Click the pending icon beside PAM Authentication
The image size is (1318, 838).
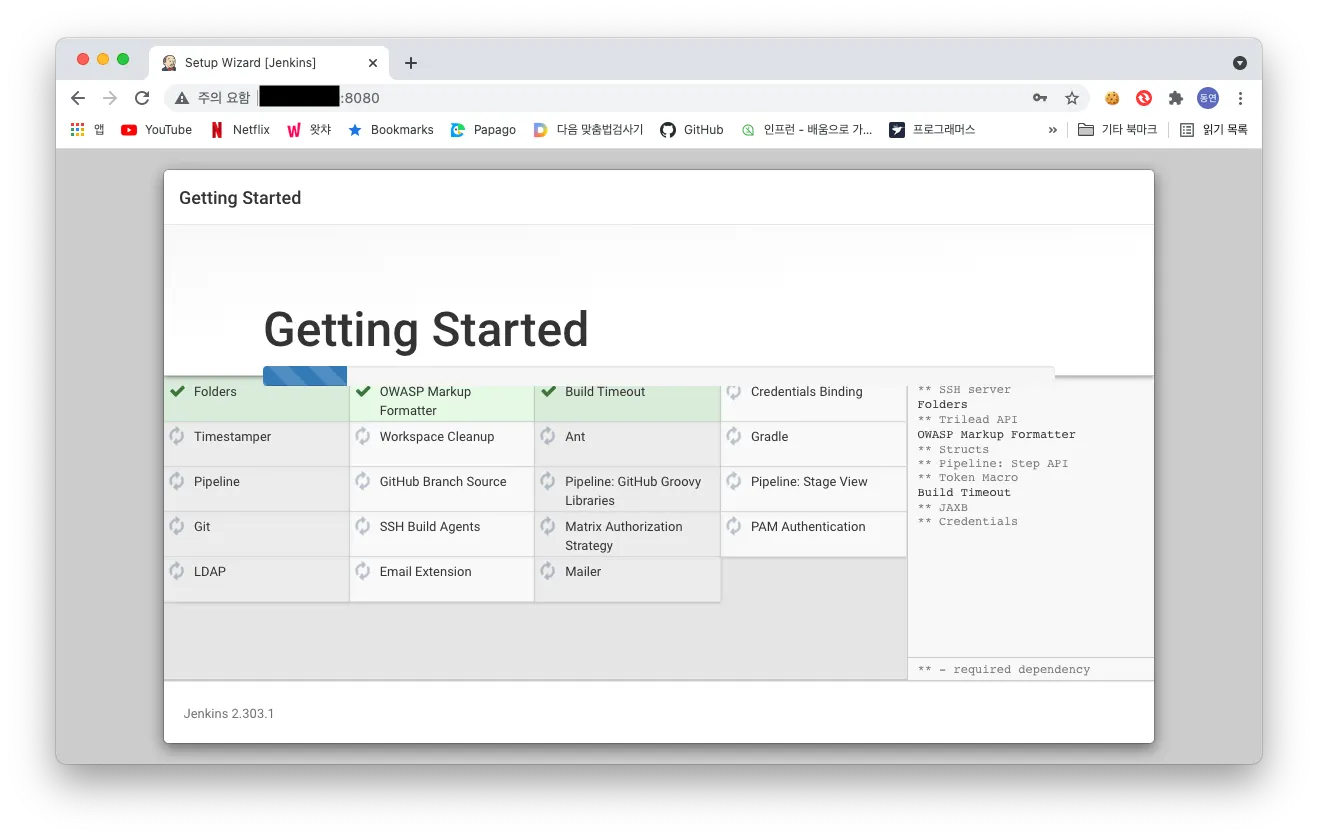pos(734,526)
